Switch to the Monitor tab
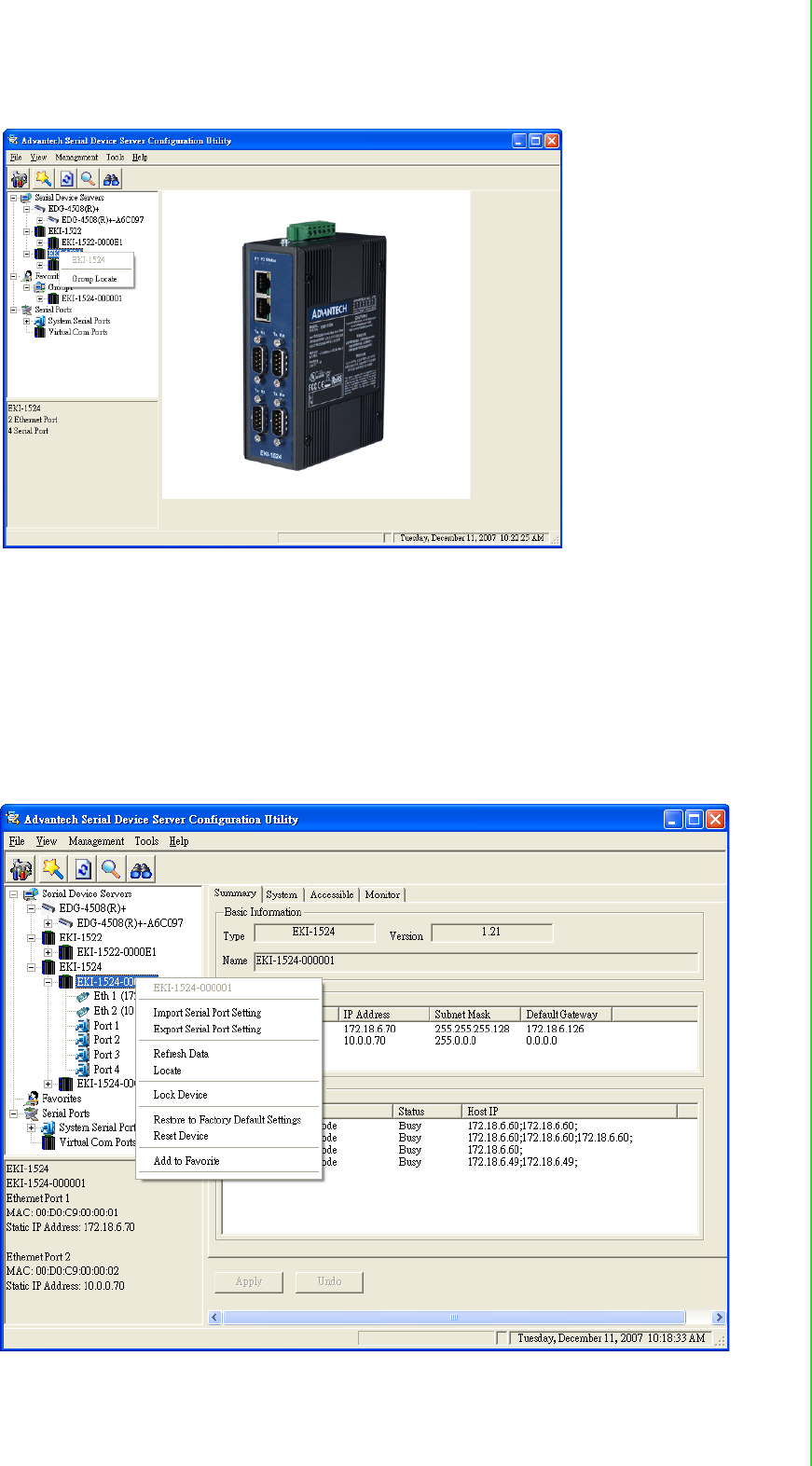The image size is (812, 1466). tap(382, 894)
